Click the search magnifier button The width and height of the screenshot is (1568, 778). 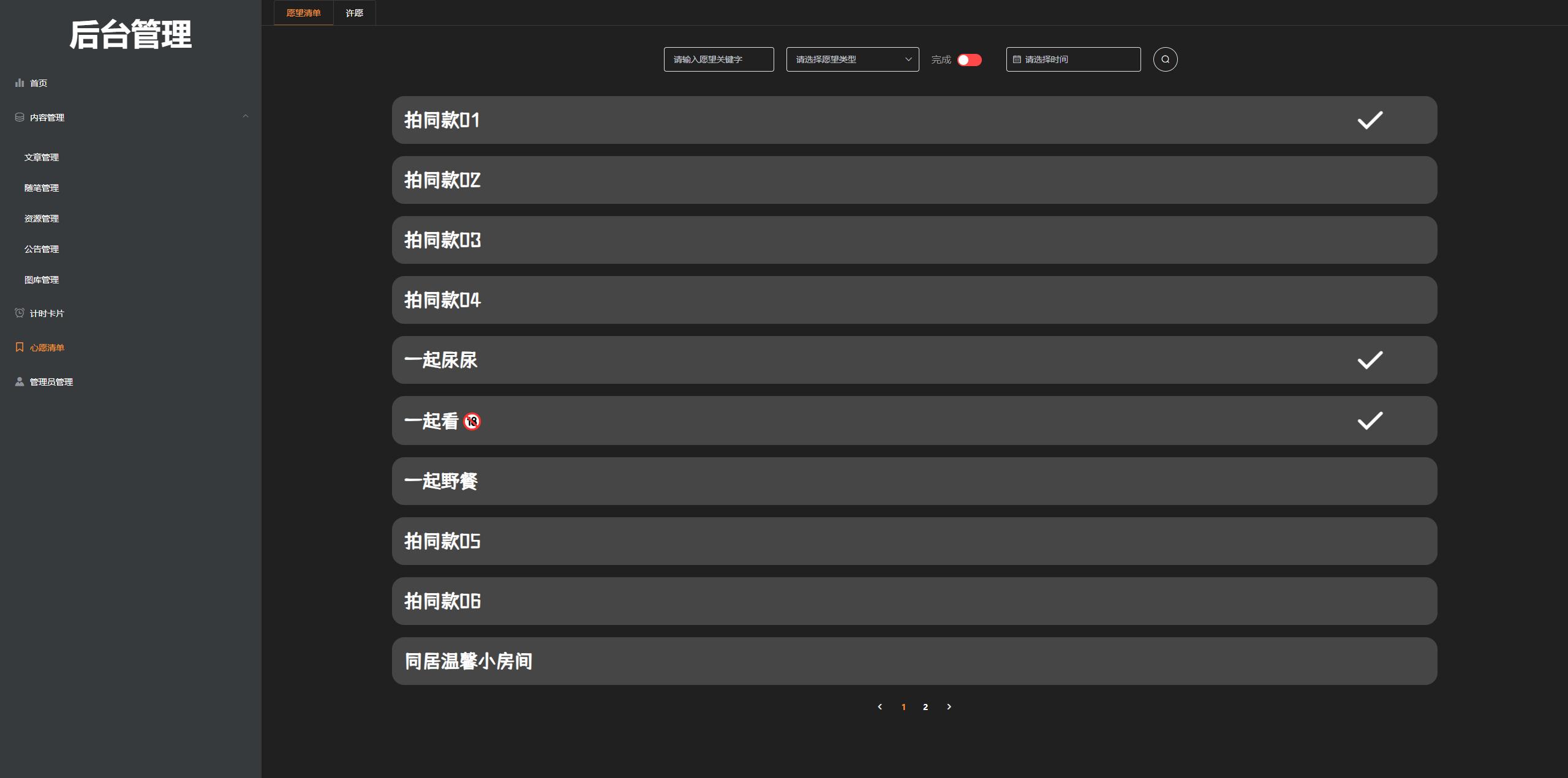pyautogui.click(x=1165, y=59)
